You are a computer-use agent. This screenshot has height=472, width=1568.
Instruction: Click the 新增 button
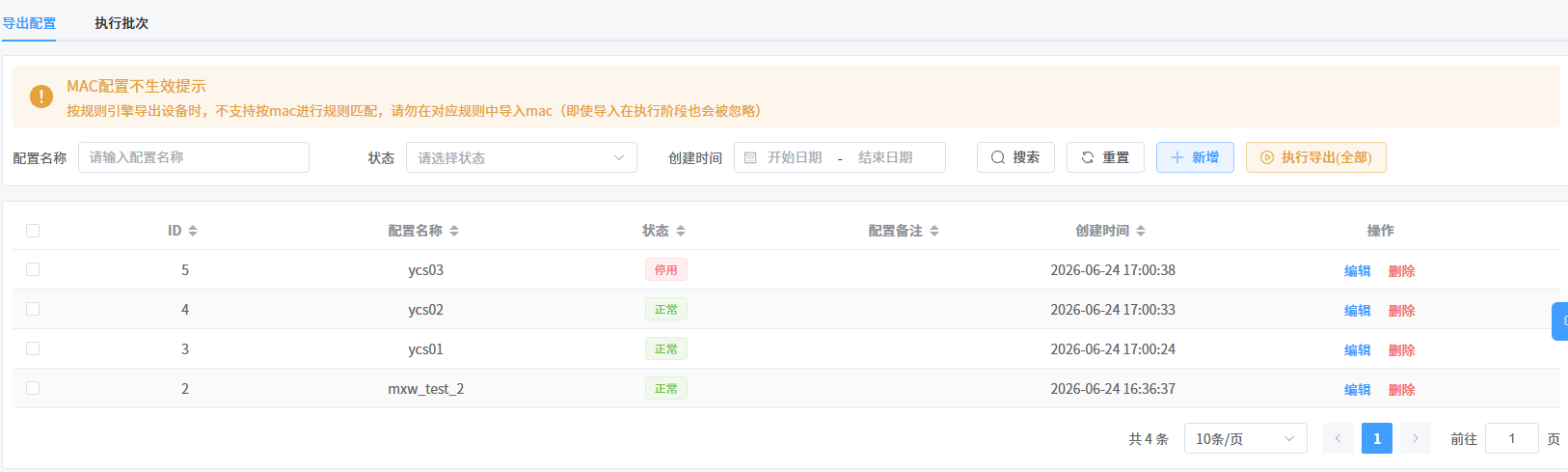click(x=1195, y=157)
